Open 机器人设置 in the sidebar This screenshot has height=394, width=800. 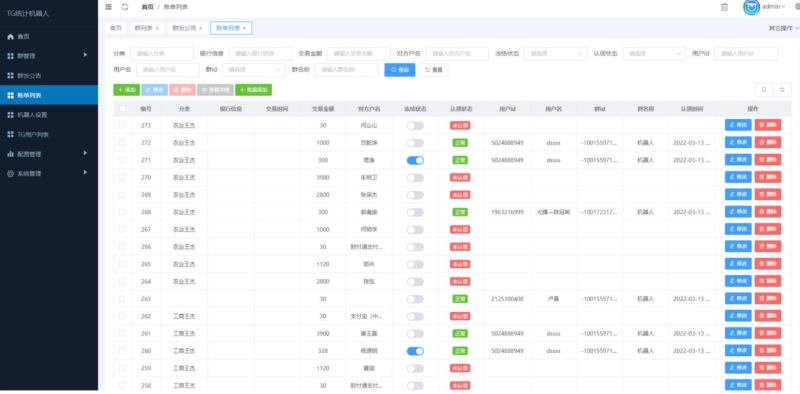point(48,115)
